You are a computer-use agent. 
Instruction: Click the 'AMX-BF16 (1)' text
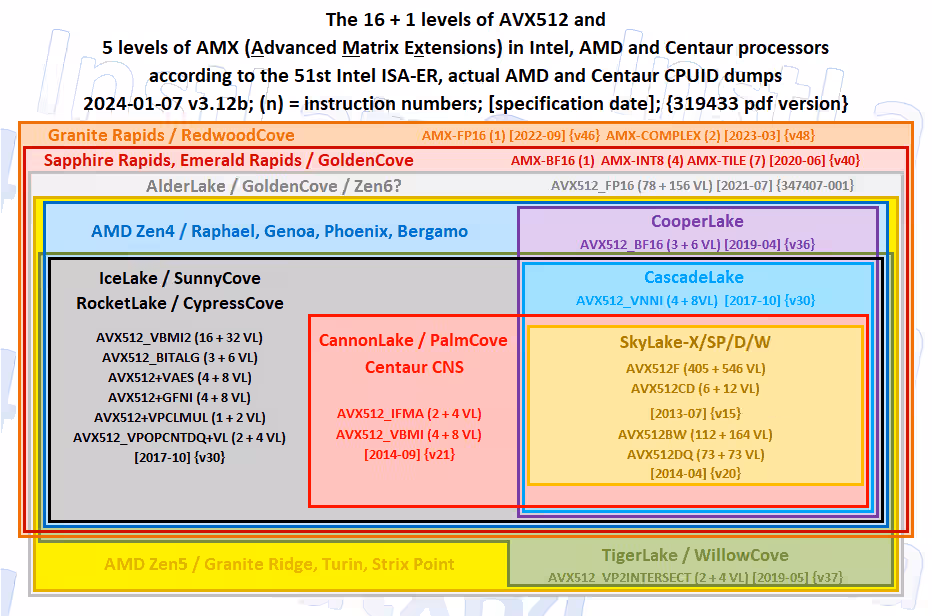coord(552,161)
